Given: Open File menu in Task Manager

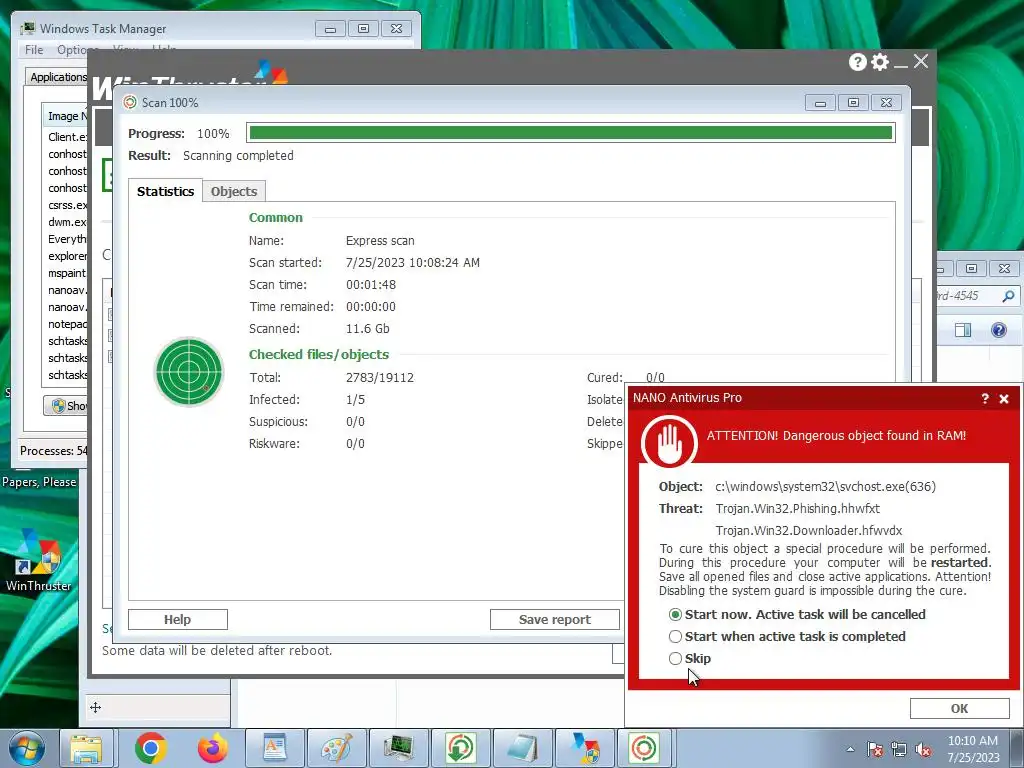Looking at the screenshot, I should click(x=34, y=50).
